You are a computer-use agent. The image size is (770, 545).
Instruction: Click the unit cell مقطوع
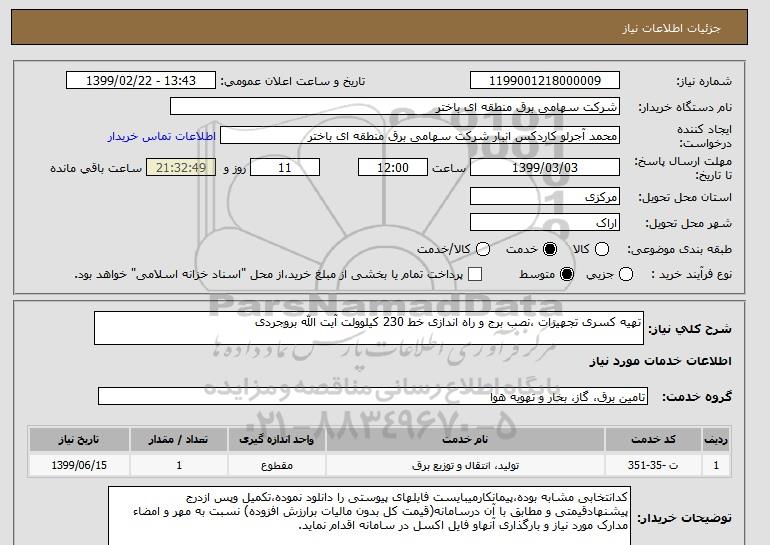tap(276, 465)
